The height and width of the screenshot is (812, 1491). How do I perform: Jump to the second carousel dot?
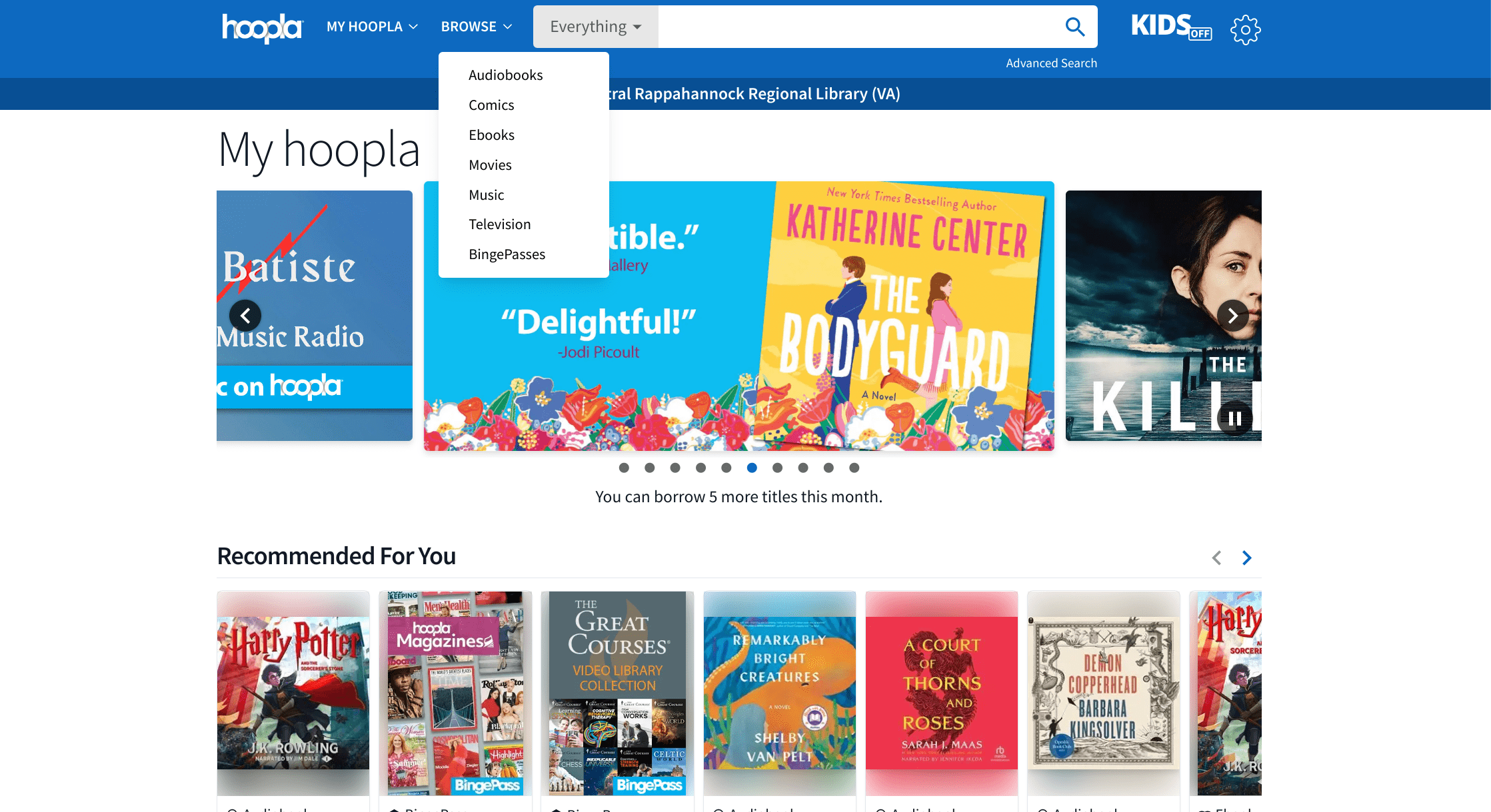pos(649,468)
